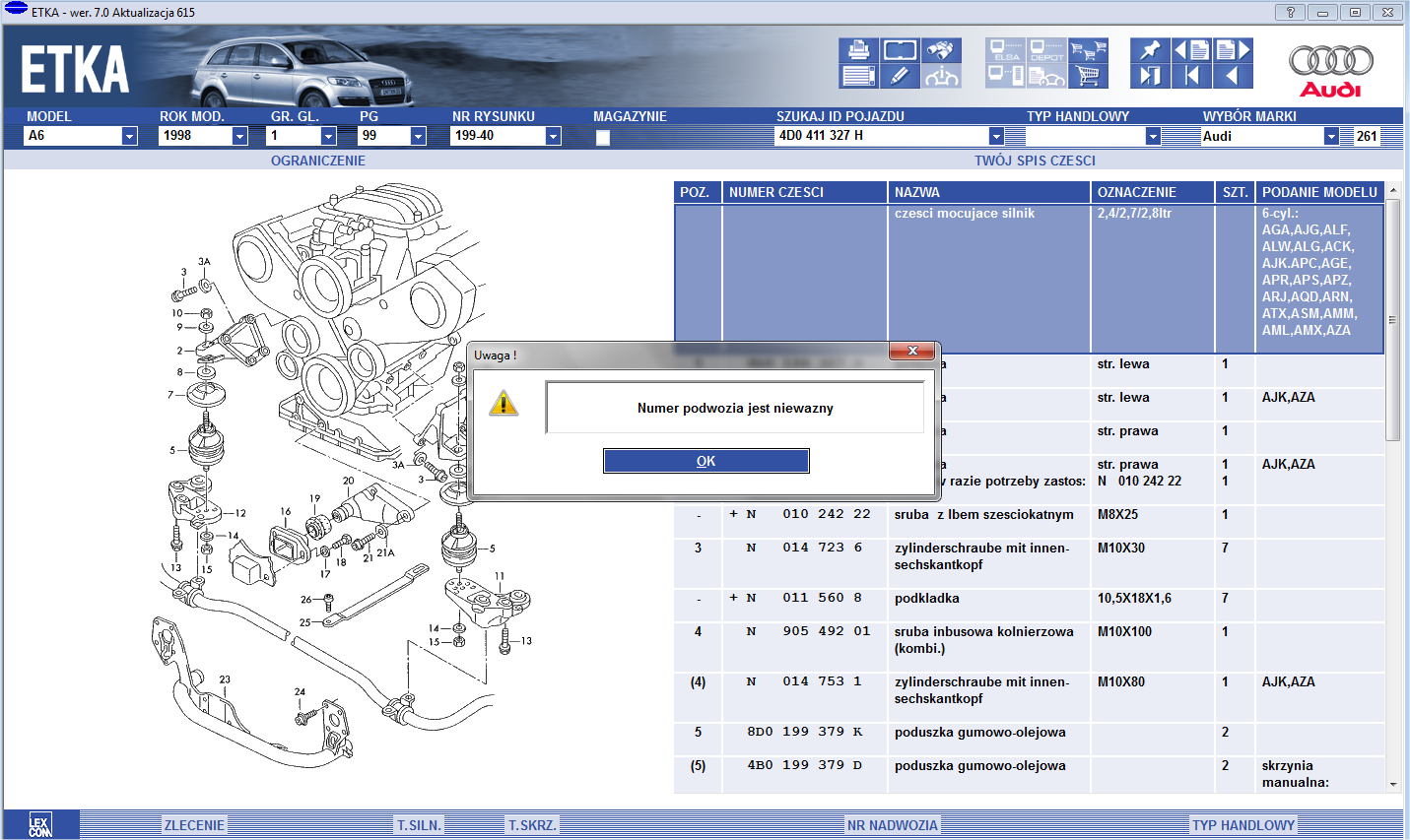This screenshot has height=840, width=1410.
Task: Click the Audi rings logo
Action: coord(1331,61)
